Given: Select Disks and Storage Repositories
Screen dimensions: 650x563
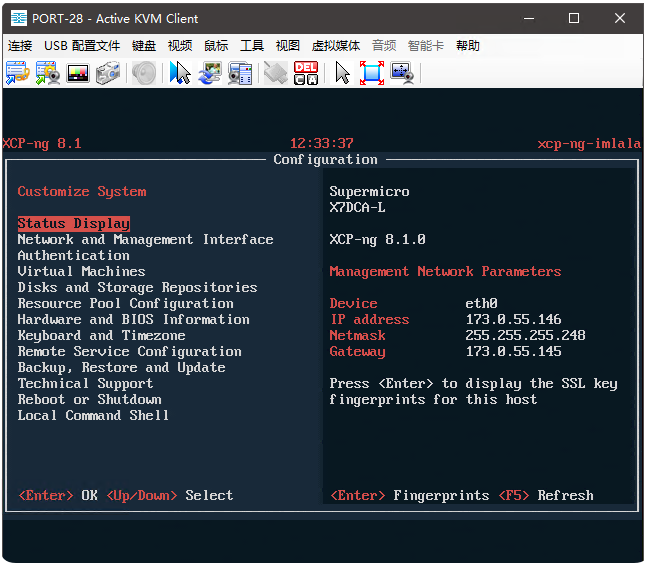Looking at the screenshot, I should pos(137,288).
